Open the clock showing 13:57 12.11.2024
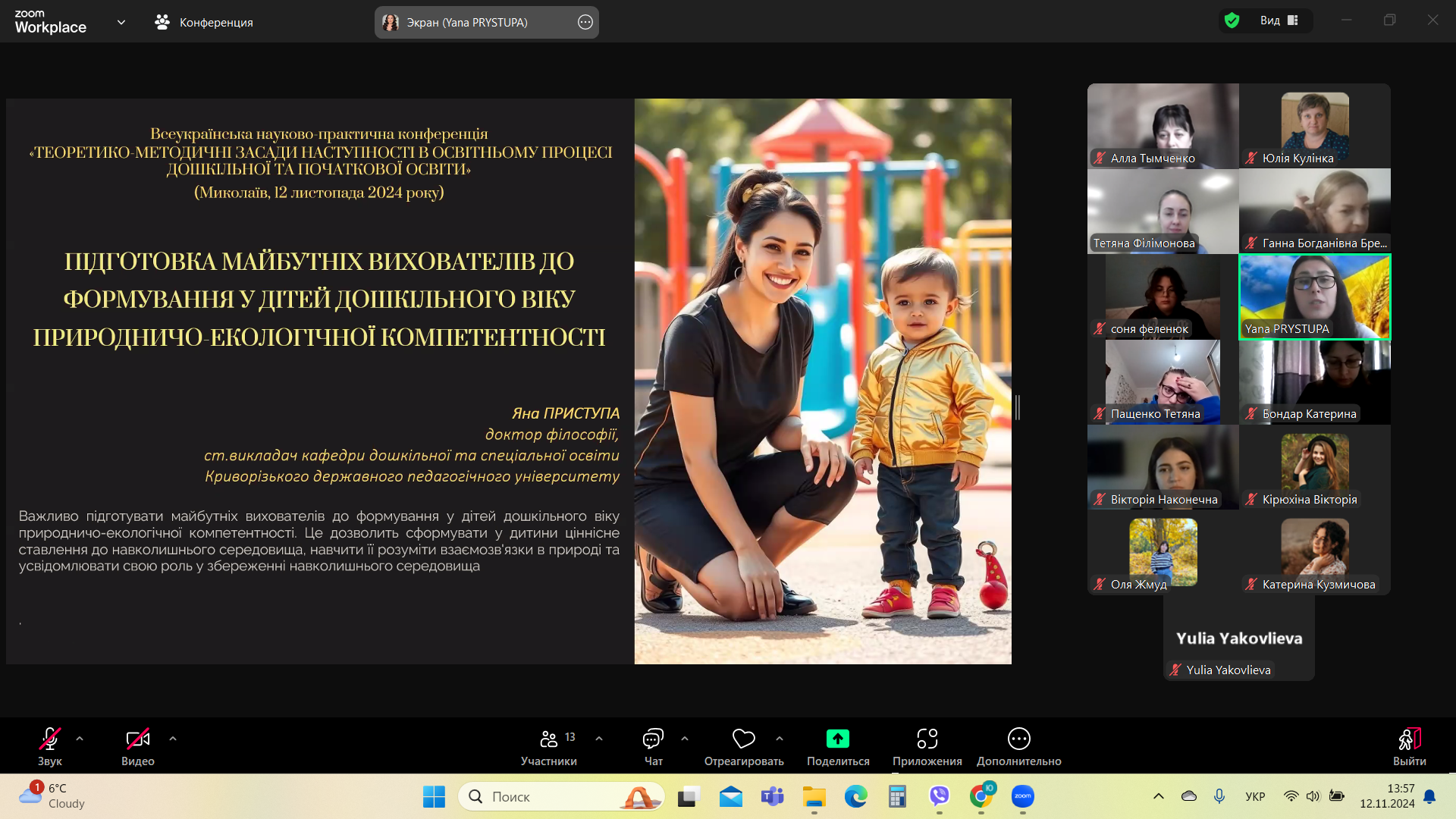The height and width of the screenshot is (819, 1456). click(1387, 796)
